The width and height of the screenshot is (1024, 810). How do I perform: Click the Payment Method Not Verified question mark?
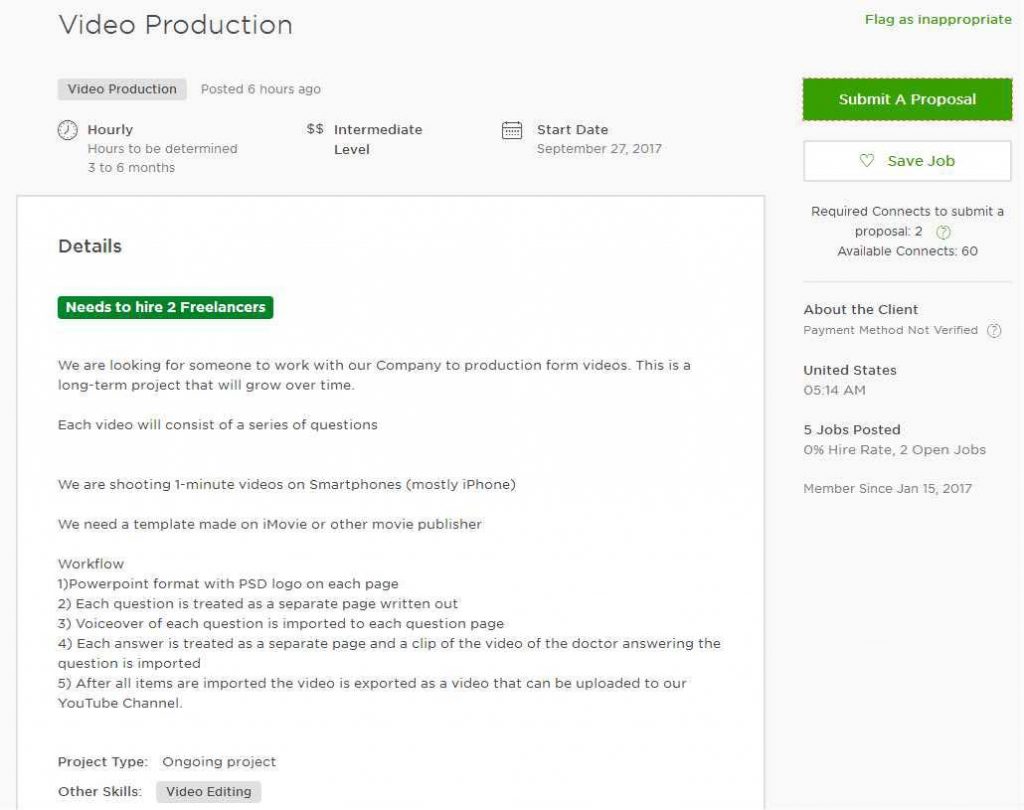point(994,330)
